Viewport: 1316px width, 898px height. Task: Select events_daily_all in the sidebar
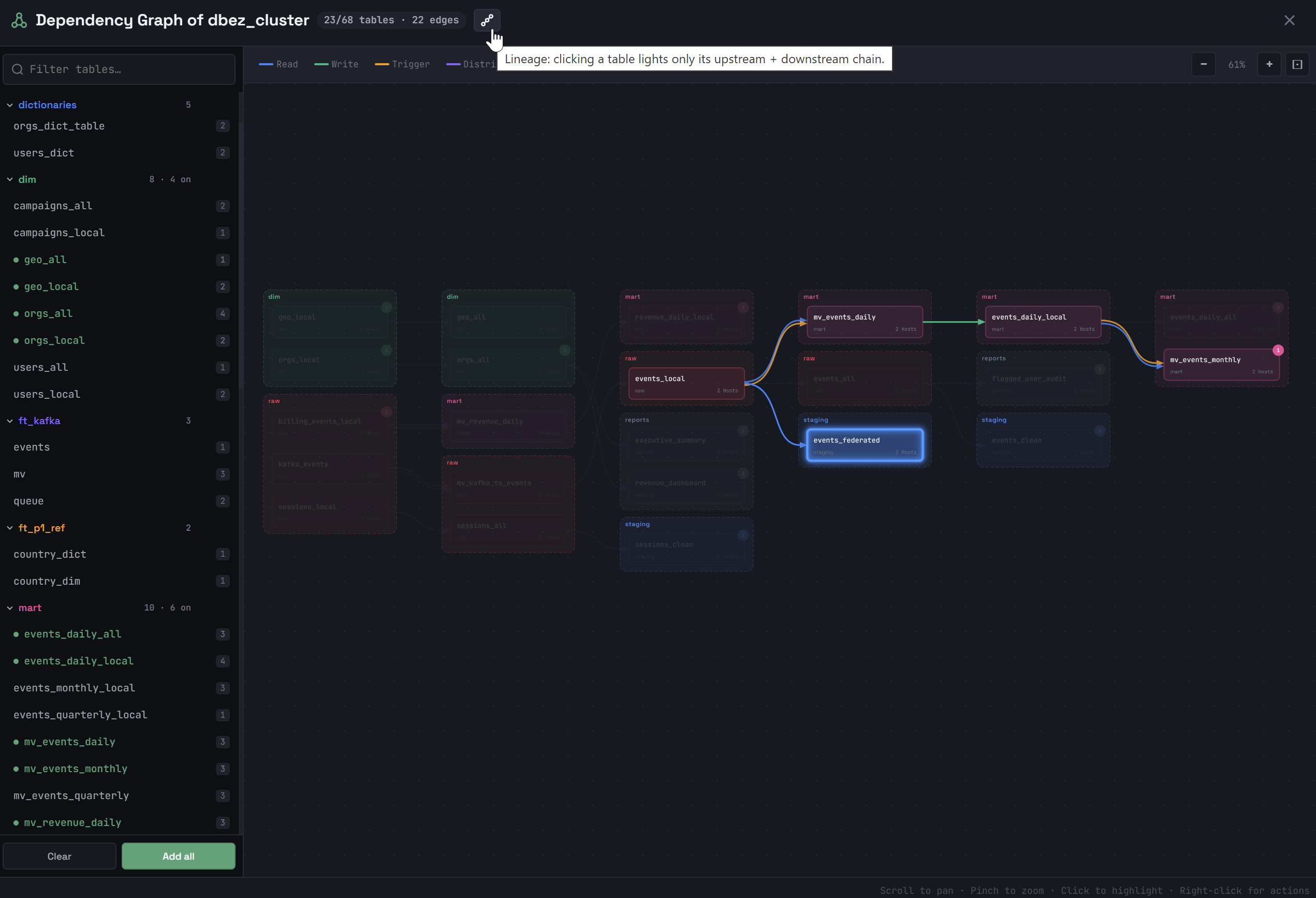point(119,634)
